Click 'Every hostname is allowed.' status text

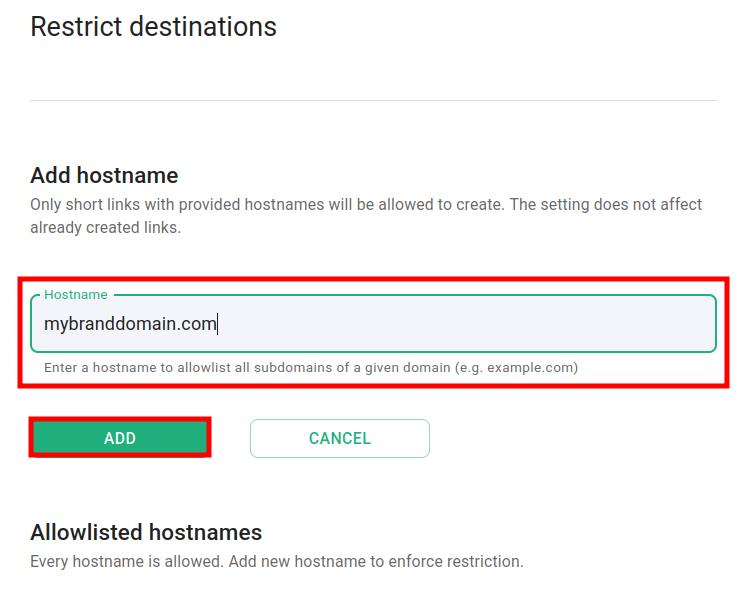tap(127, 562)
